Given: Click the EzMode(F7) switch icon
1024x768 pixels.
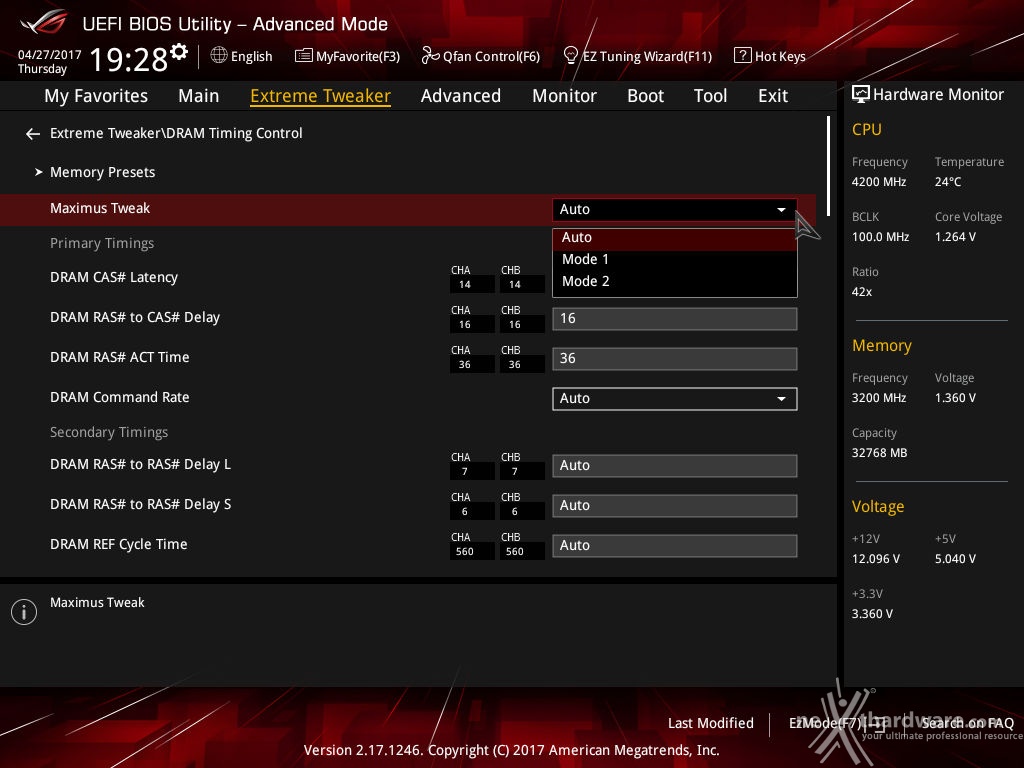Looking at the screenshot, I should (876, 724).
